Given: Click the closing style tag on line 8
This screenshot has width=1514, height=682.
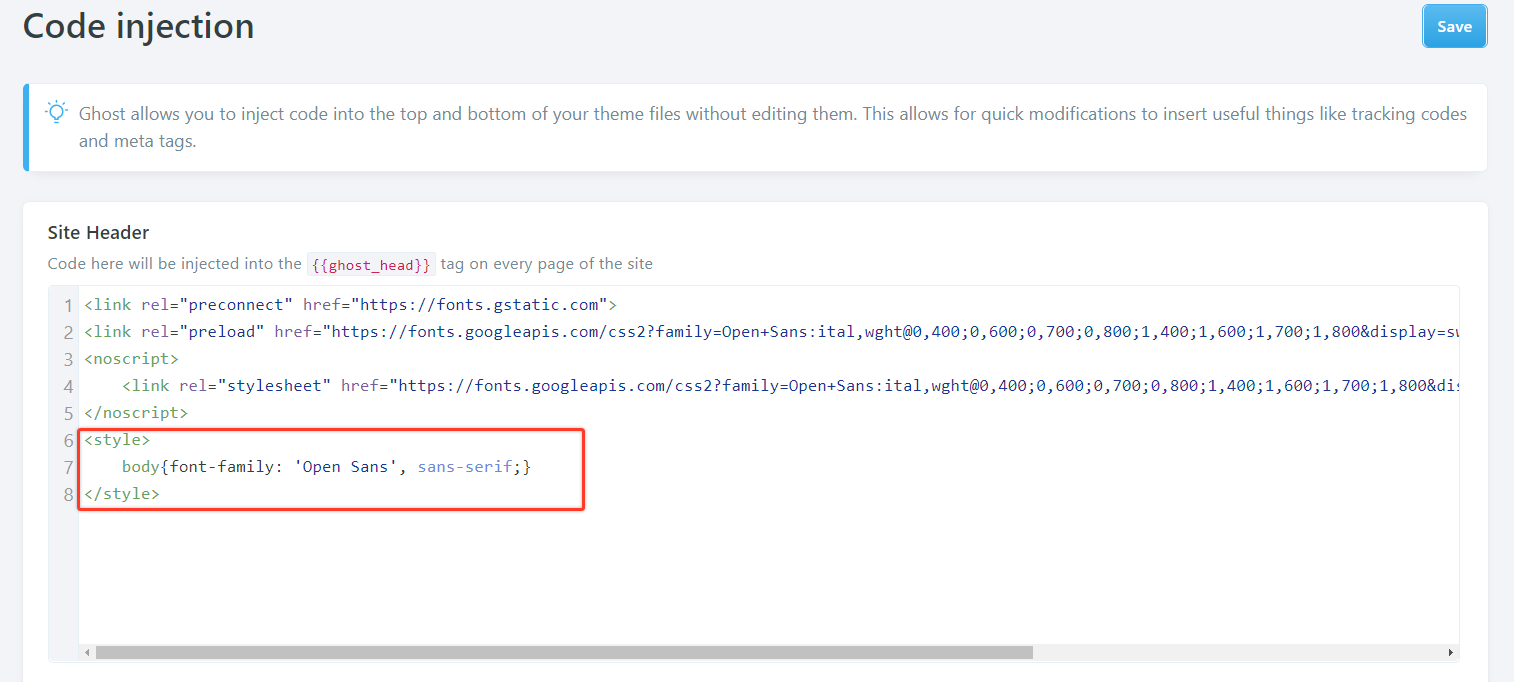Looking at the screenshot, I should (x=122, y=494).
